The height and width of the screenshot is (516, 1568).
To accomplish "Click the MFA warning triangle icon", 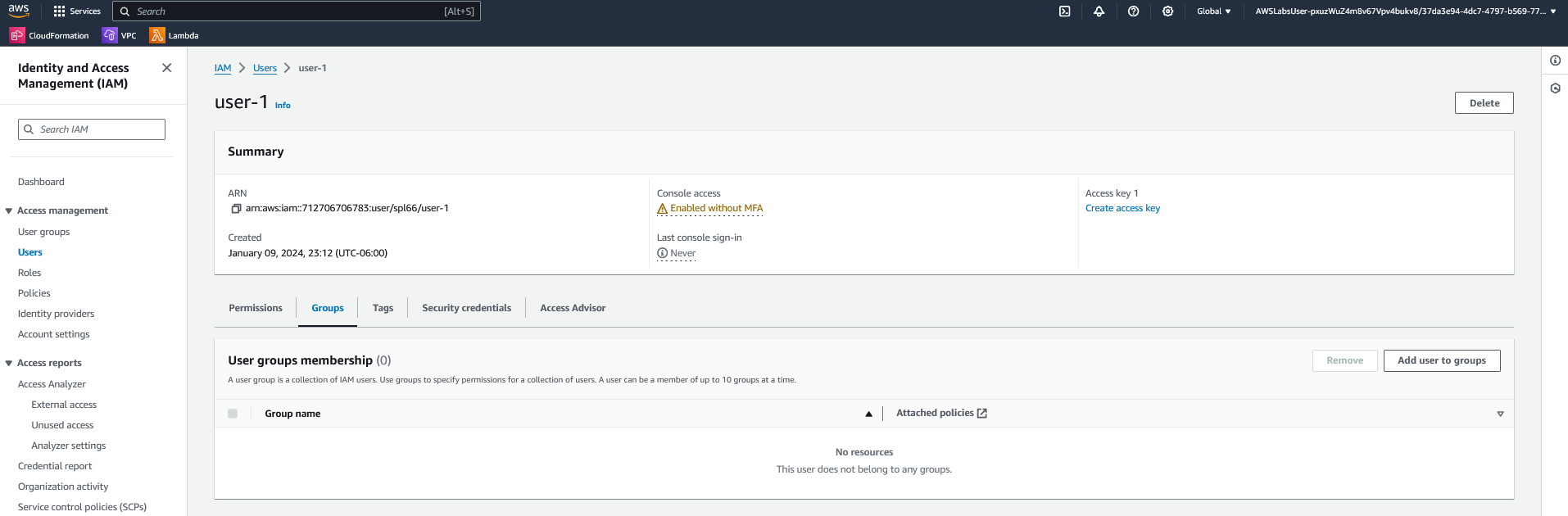I will pos(662,209).
